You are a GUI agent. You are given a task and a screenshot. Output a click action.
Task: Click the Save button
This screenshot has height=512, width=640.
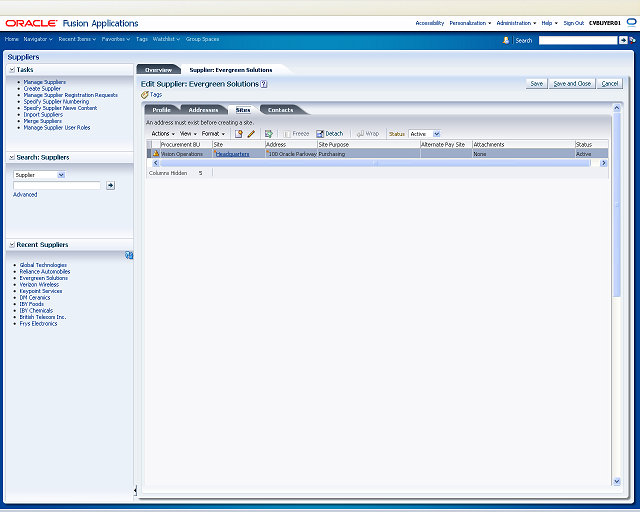[x=536, y=84]
